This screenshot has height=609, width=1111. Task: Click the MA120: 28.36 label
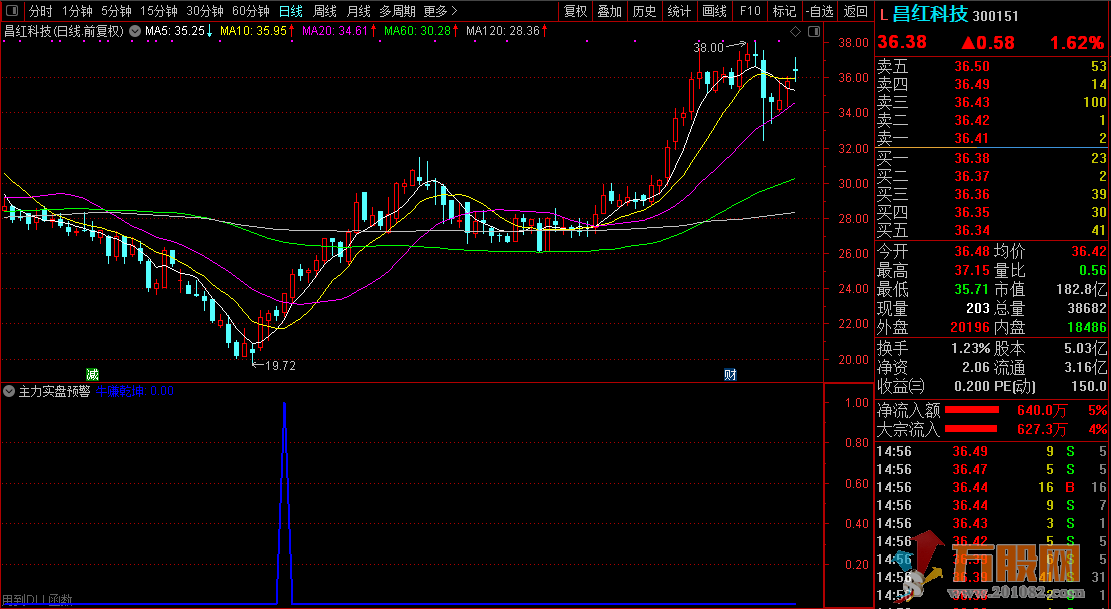[502, 31]
